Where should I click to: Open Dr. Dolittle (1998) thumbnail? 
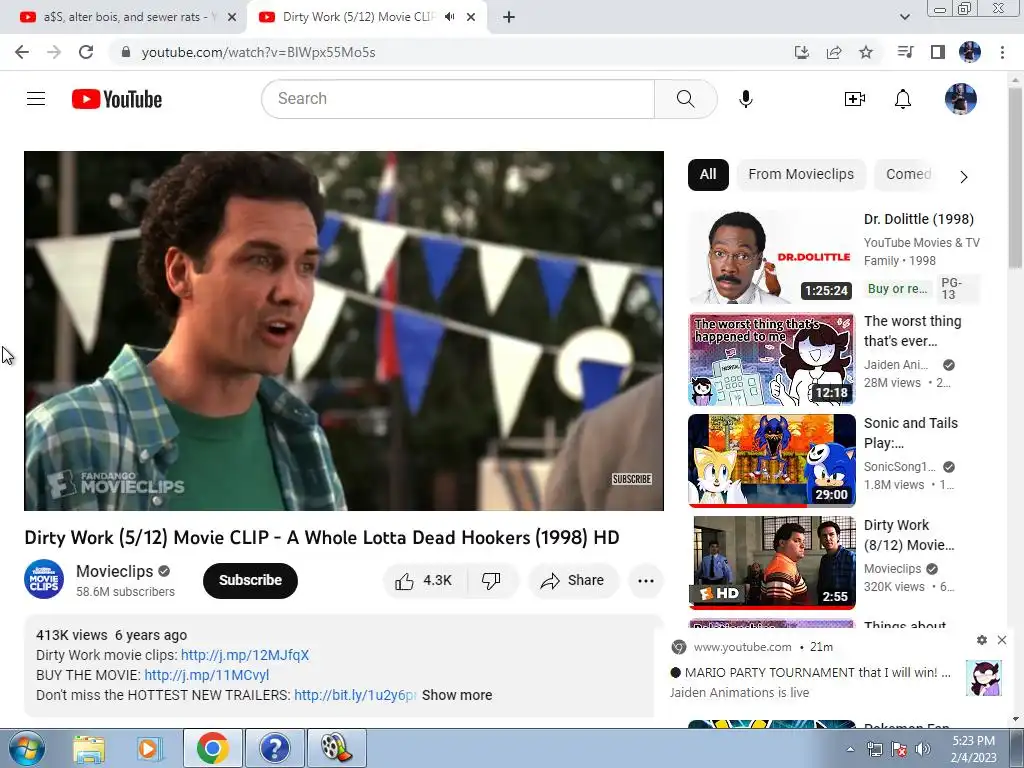coord(772,257)
